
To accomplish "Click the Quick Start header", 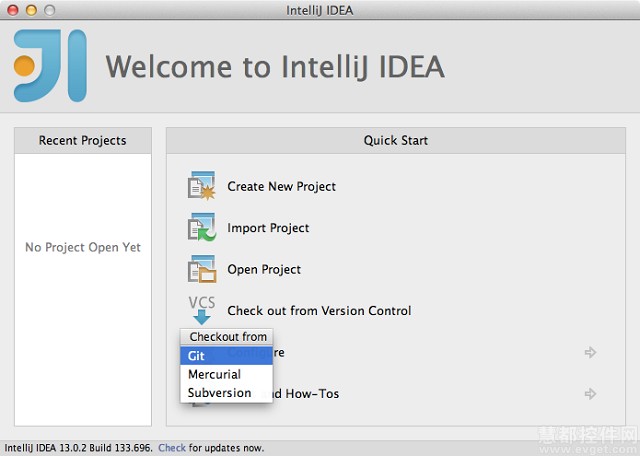I will coord(396,140).
